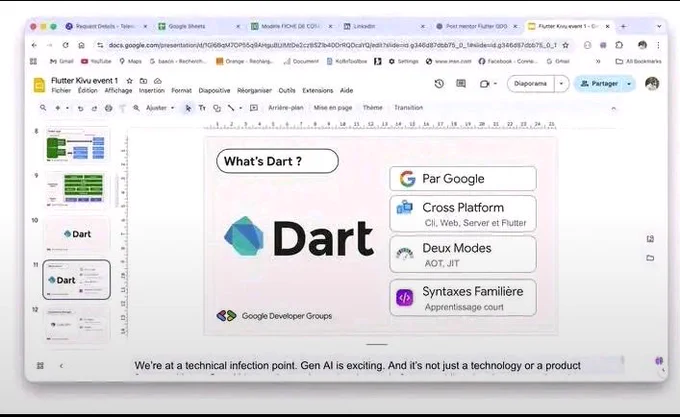Image resolution: width=680 pixels, height=417 pixels.
Task: Click the Print icon
Action: 108,108
